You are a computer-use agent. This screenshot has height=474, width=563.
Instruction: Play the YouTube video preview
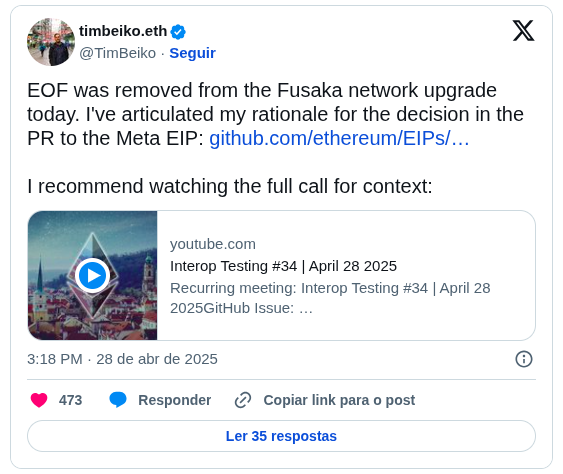[x=93, y=276]
